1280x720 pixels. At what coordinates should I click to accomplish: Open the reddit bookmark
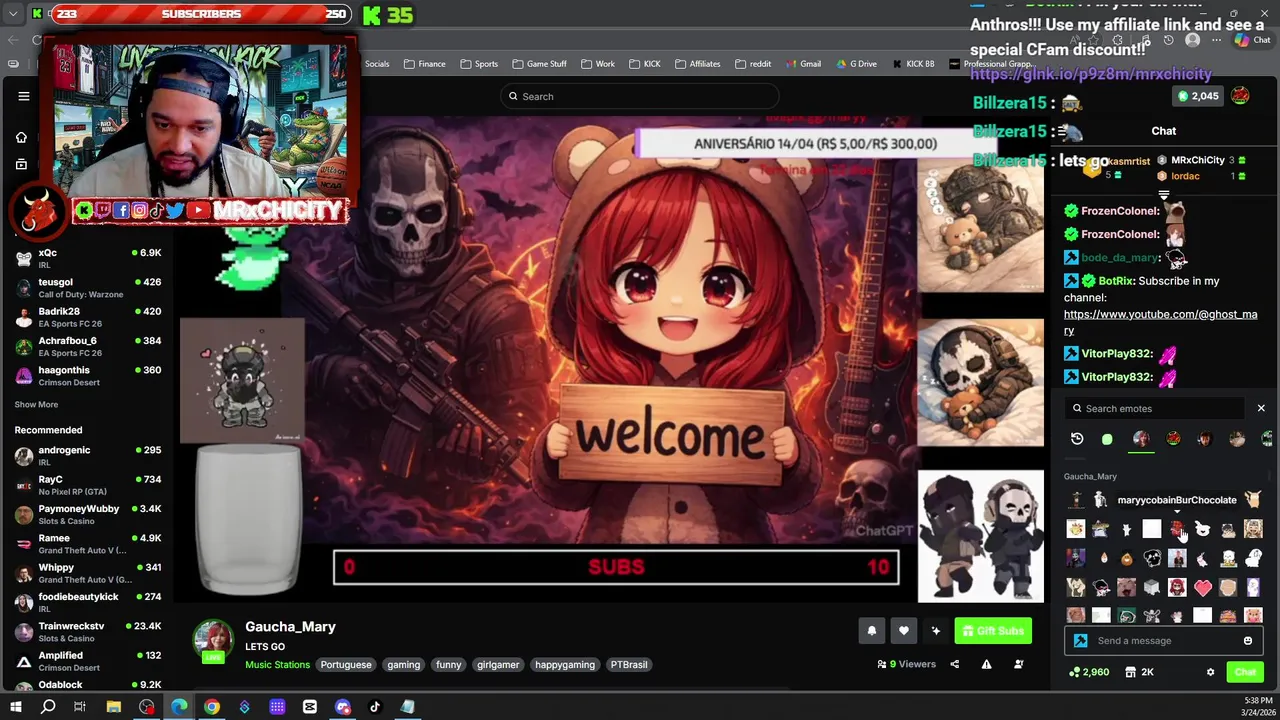[753, 64]
